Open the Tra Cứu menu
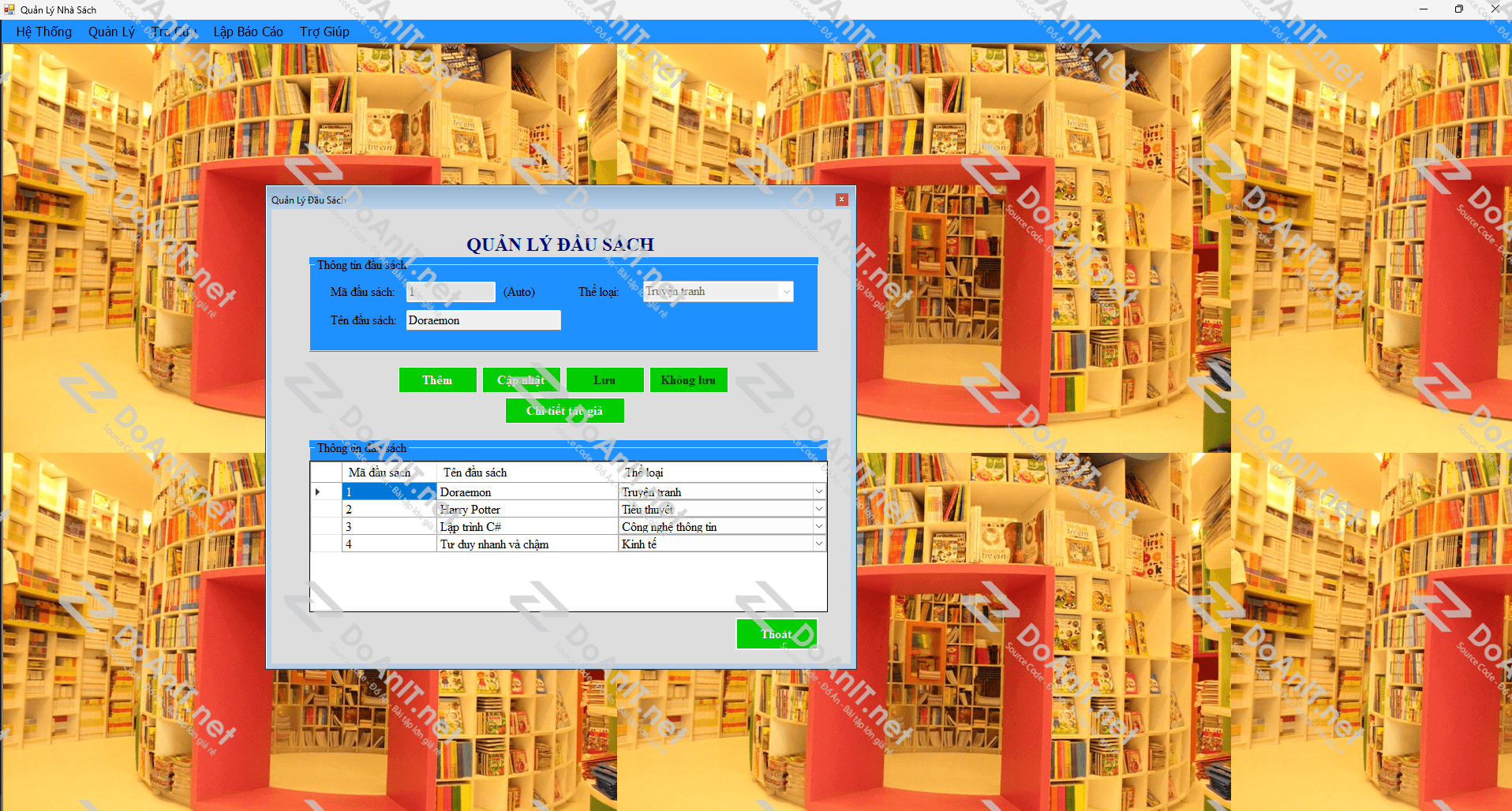This screenshot has height=811, width=1512. pyautogui.click(x=174, y=32)
